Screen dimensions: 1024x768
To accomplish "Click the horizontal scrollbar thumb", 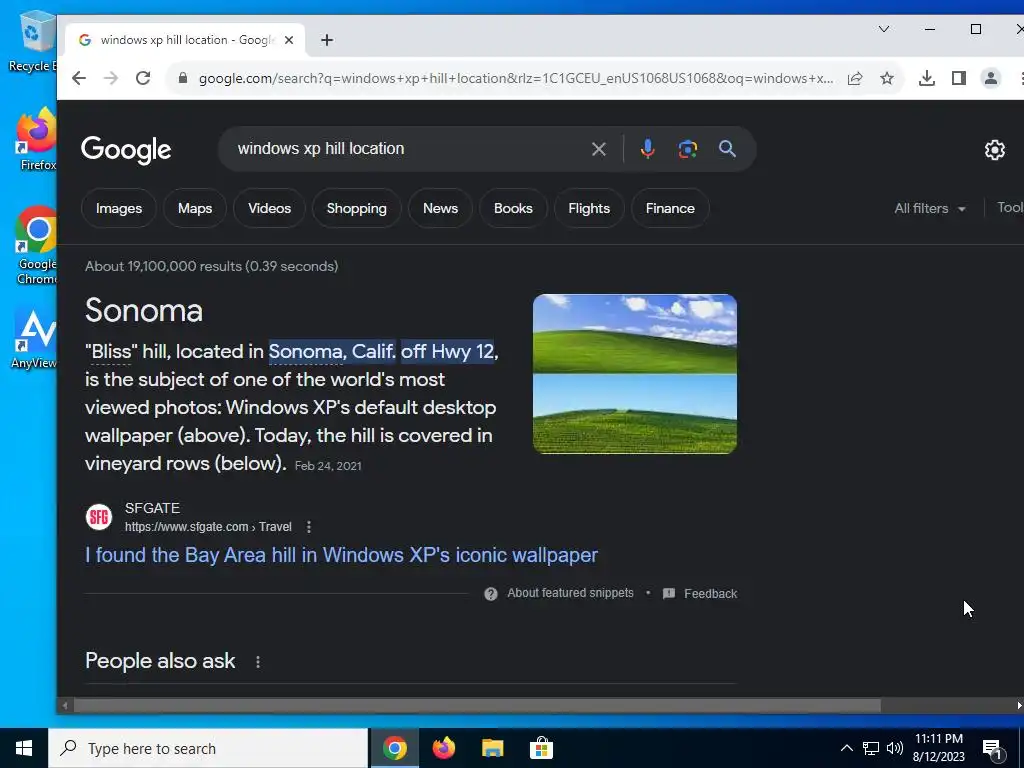I will click(477, 705).
